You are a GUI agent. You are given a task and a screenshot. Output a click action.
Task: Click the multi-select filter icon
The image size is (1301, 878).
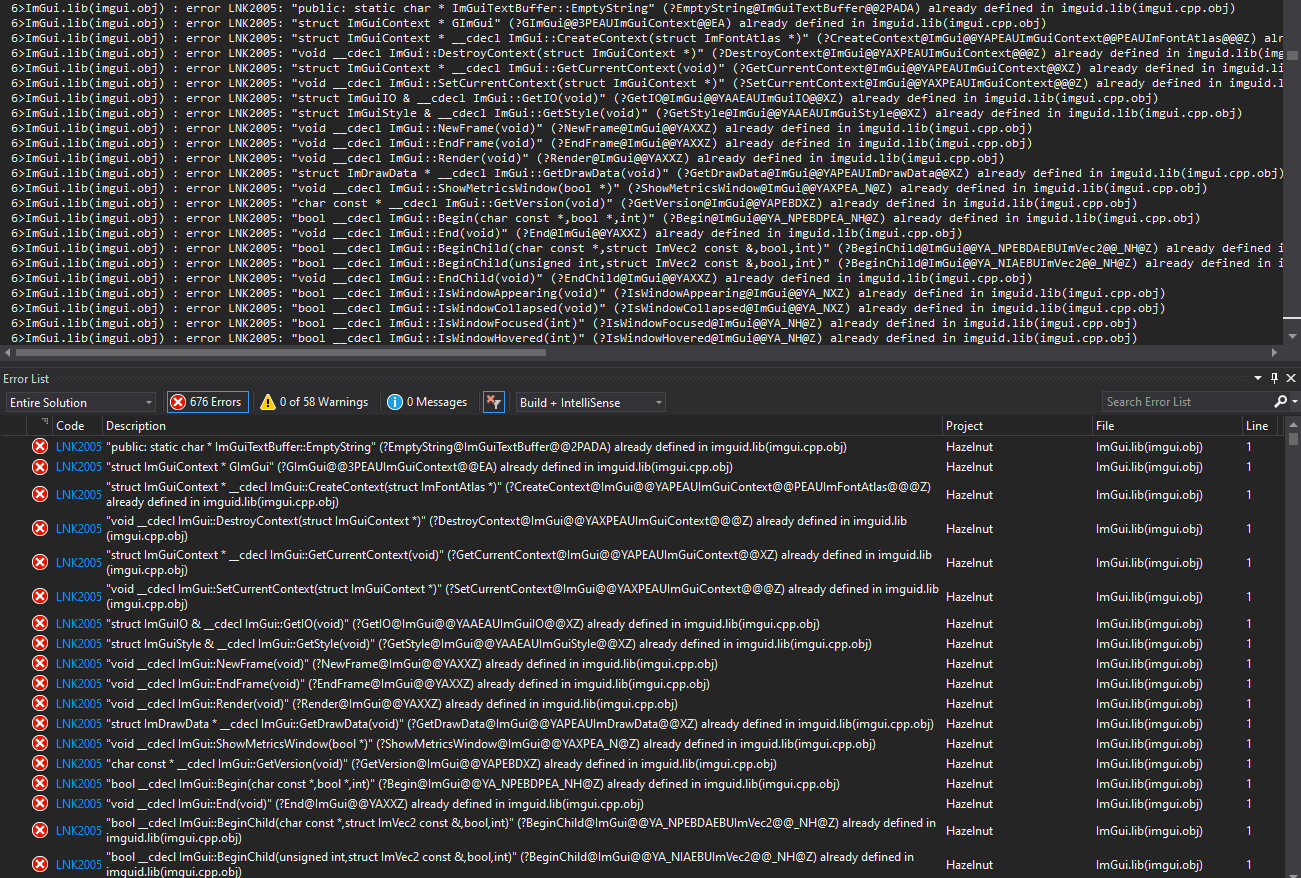tap(493, 401)
